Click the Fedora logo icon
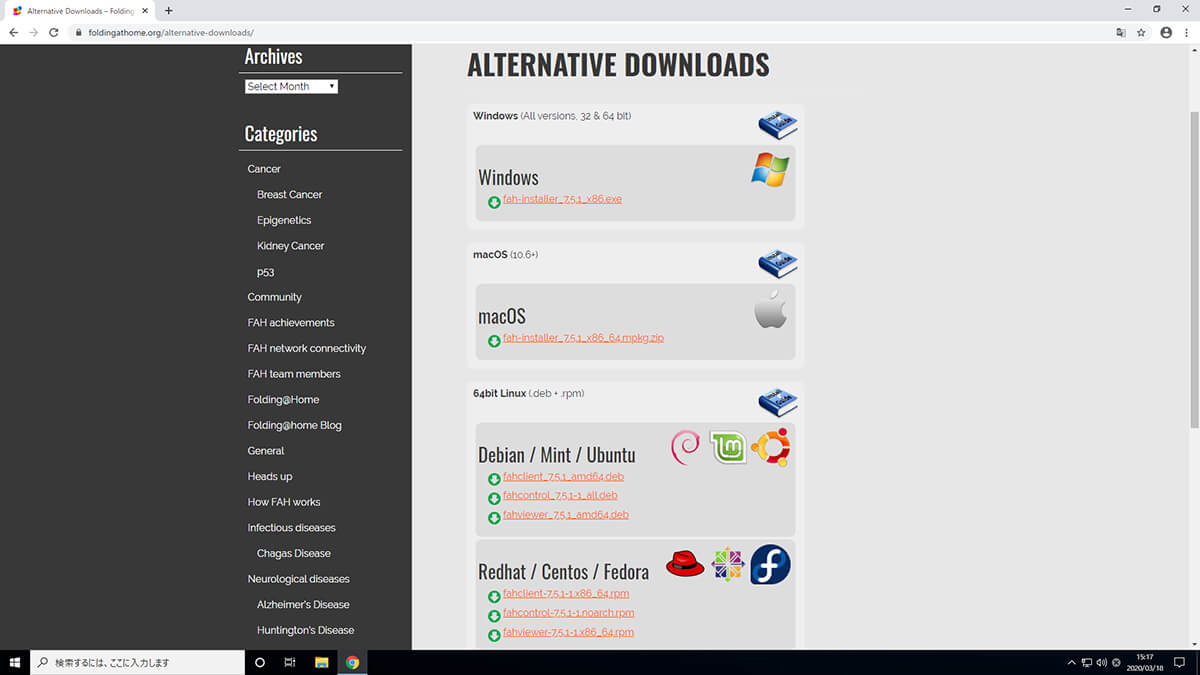This screenshot has width=1200, height=675. (x=771, y=564)
